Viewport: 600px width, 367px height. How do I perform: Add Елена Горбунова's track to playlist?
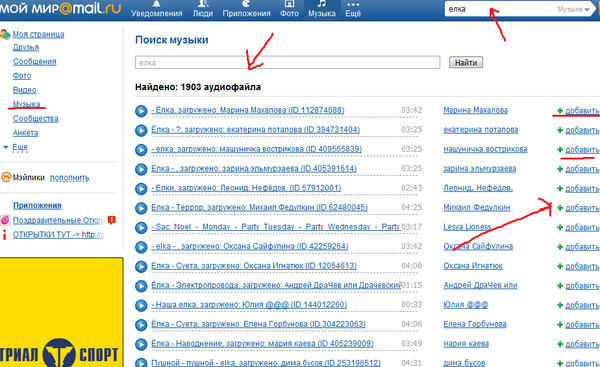[578, 325]
